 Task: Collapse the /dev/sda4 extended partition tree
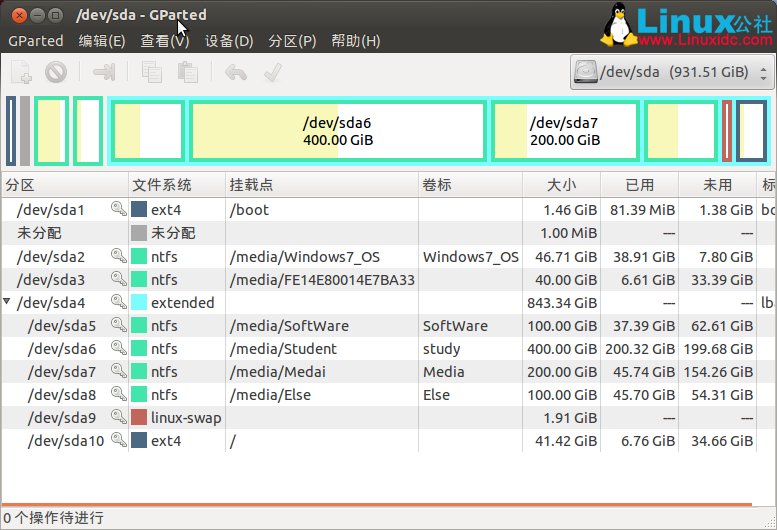coord(7,301)
